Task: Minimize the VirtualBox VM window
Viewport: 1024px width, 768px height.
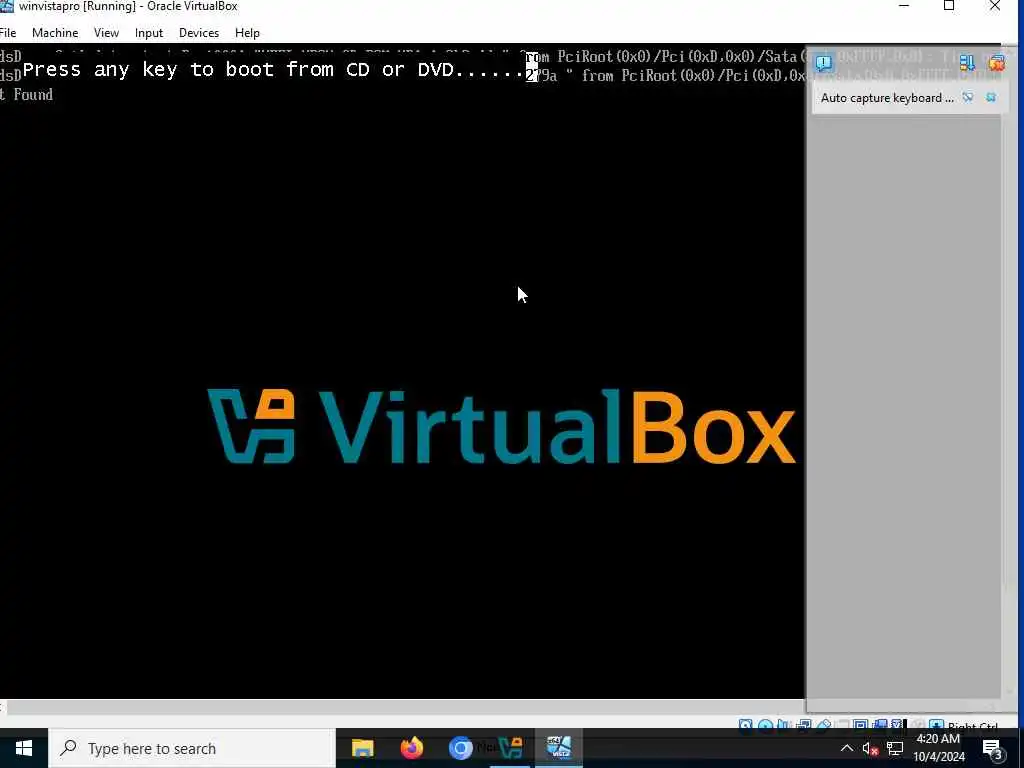Action: click(904, 7)
